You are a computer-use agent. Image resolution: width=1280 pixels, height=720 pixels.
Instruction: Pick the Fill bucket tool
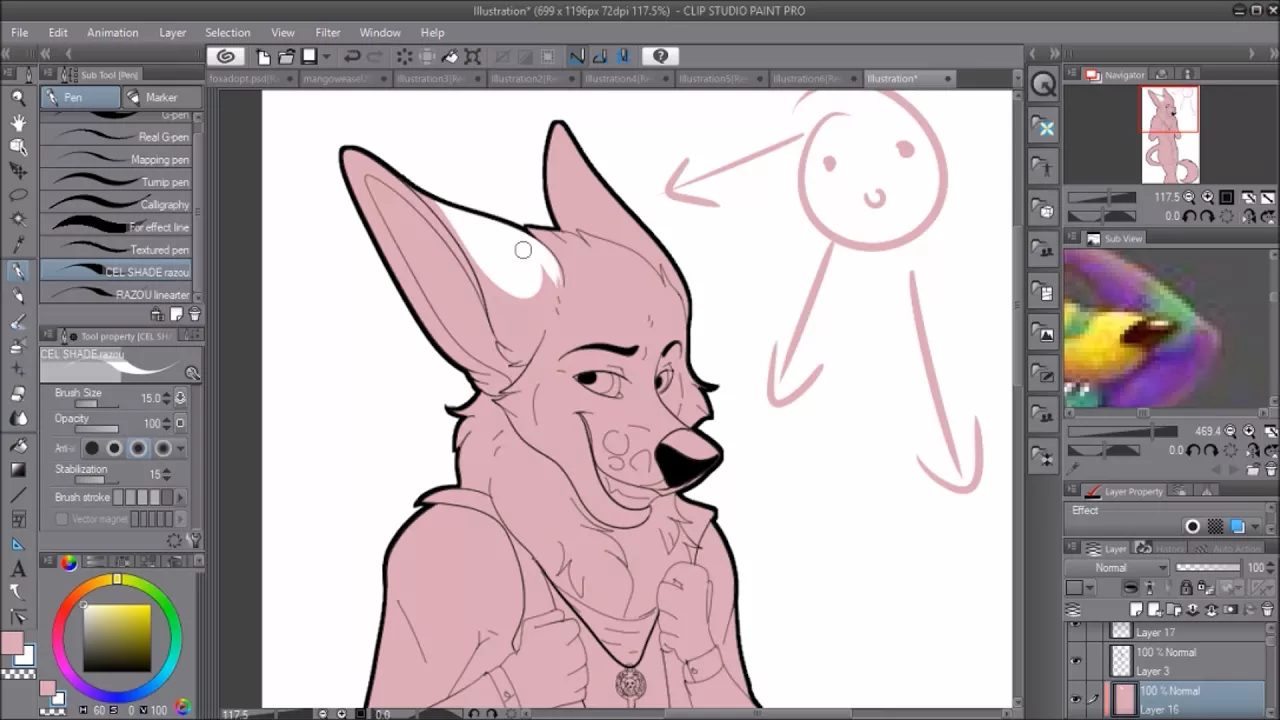click(18, 445)
